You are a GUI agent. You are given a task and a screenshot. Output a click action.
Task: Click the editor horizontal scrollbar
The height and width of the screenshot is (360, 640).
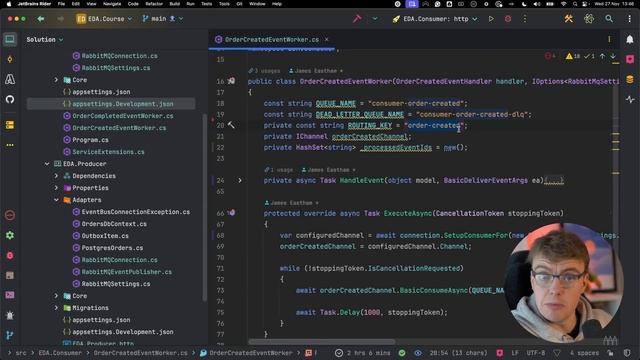click(322, 342)
